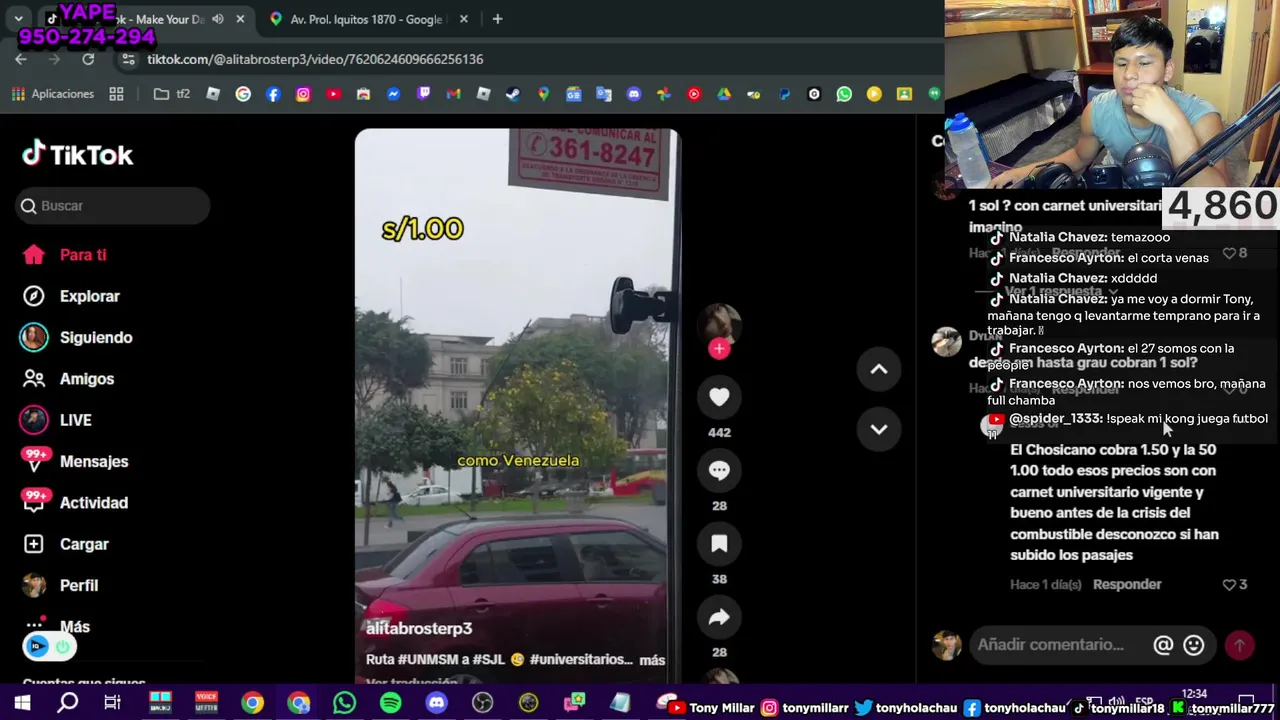Open Messenger bookmark icon
Image resolution: width=1280 pixels, height=720 pixels.
pos(393,94)
